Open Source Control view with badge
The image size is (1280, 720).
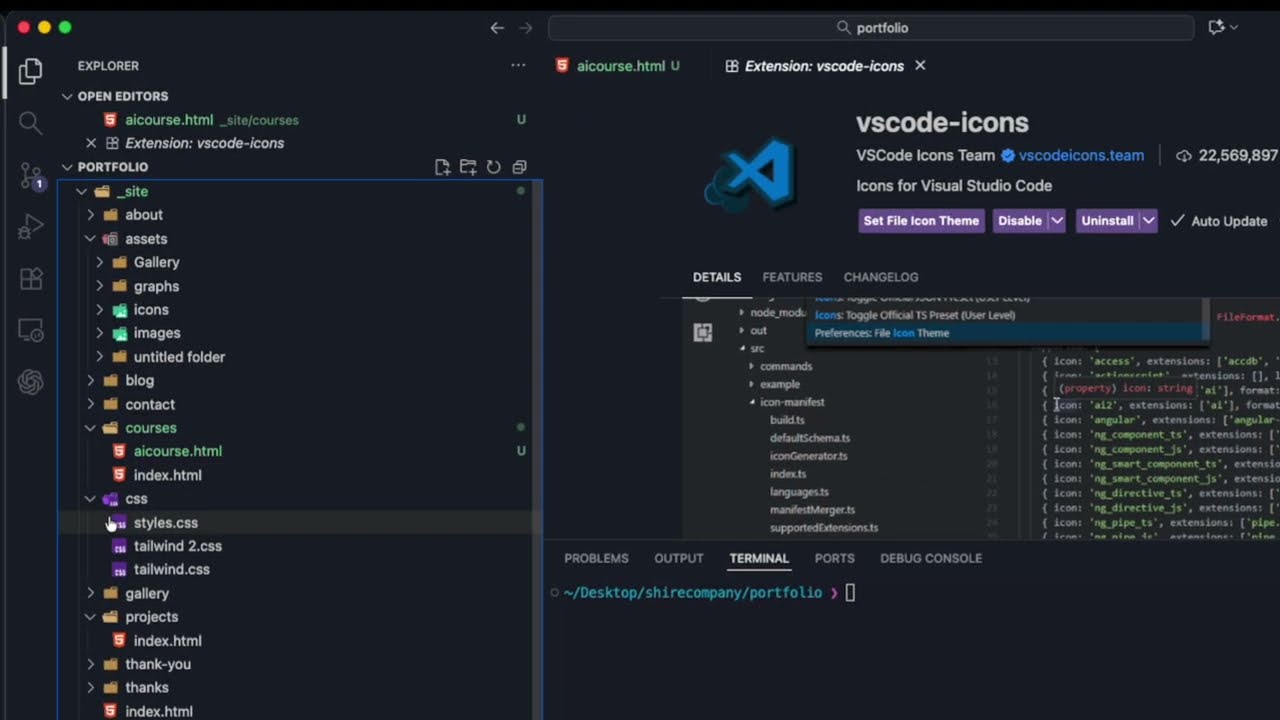(30, 176)
